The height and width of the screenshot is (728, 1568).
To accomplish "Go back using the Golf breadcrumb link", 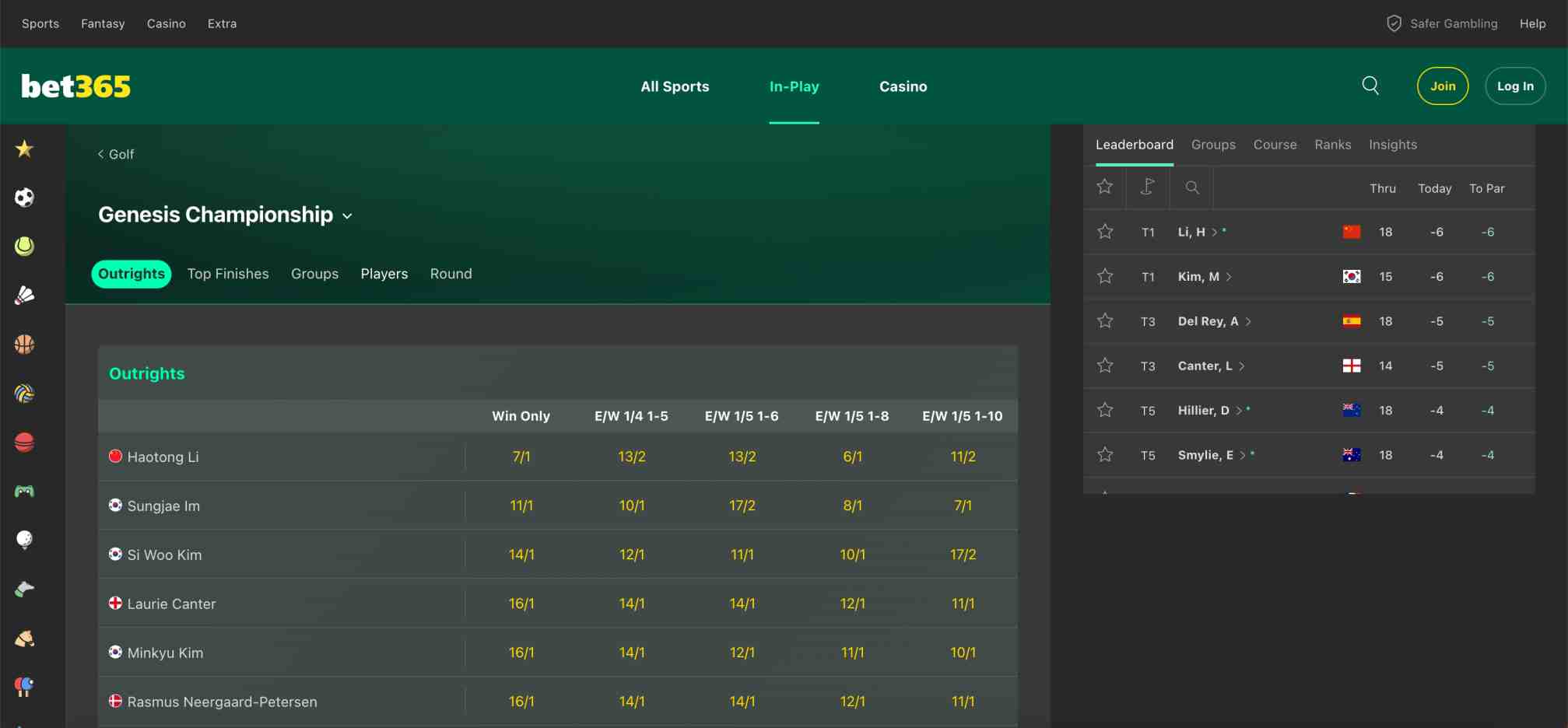I will 115,154.
